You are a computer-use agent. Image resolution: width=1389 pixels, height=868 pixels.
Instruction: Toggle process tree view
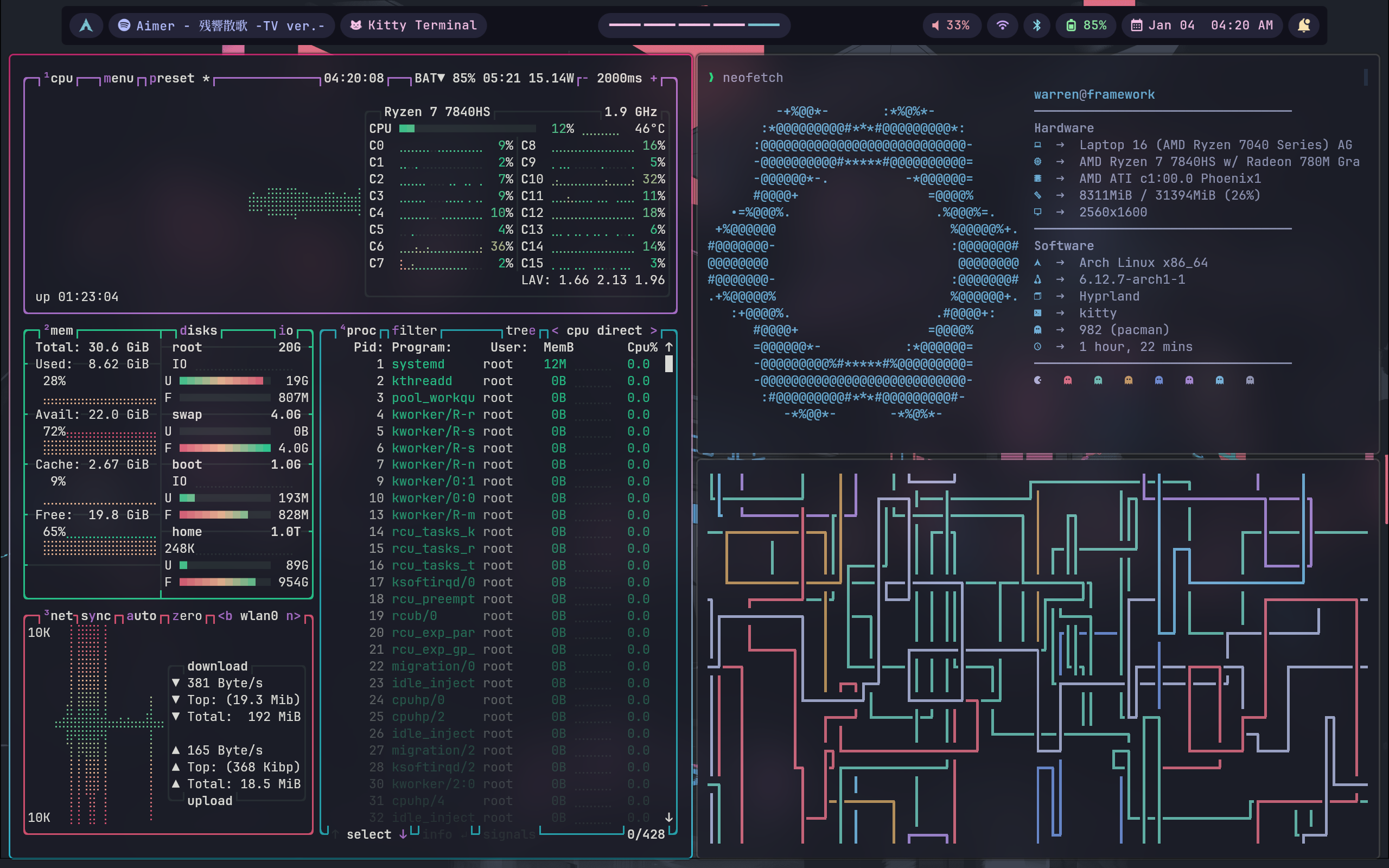[x=520, y=331]
